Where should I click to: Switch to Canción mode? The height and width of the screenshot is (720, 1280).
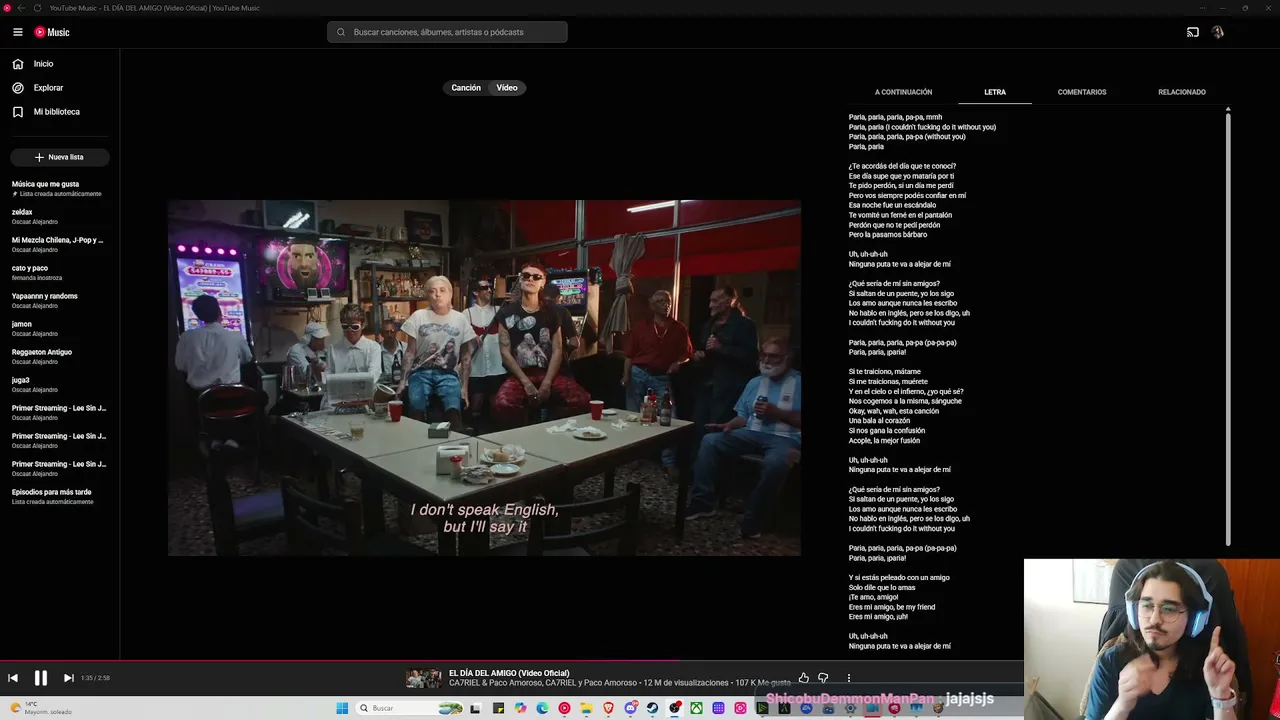[x=466, y=88]
